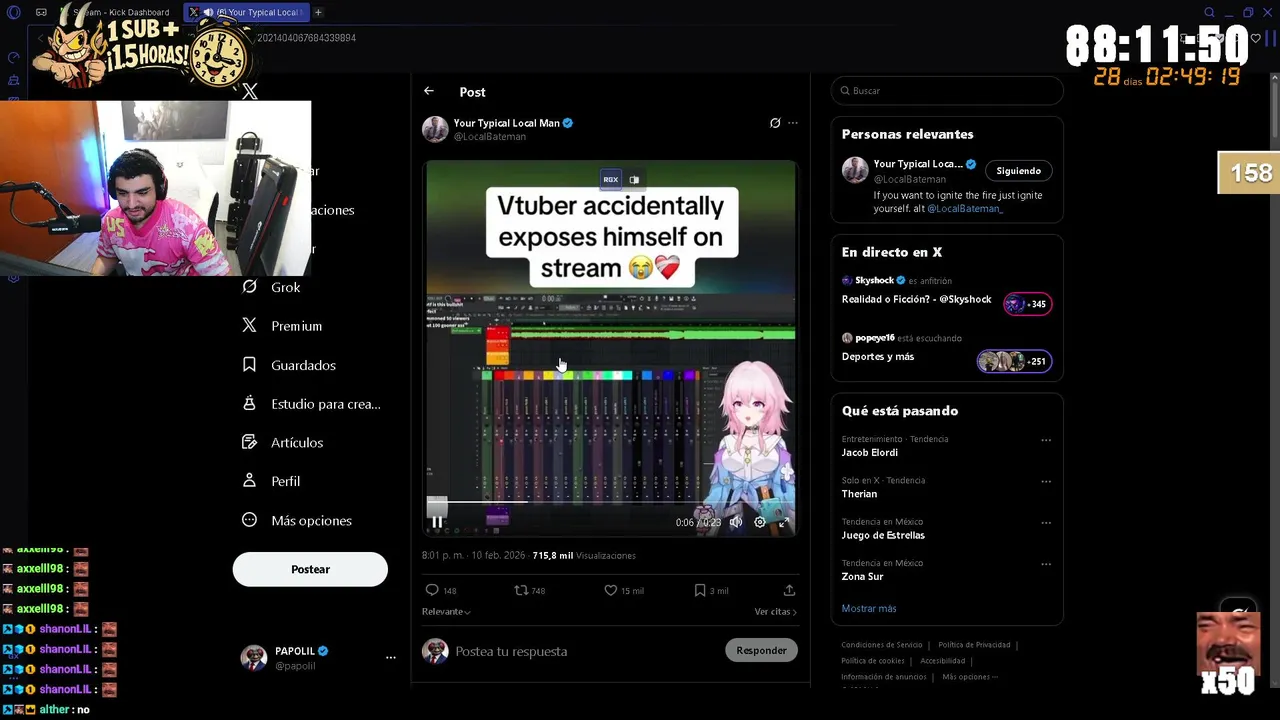Click the browser search magnifier icon
1280x720 pixels.
(x=1209, y=12)
